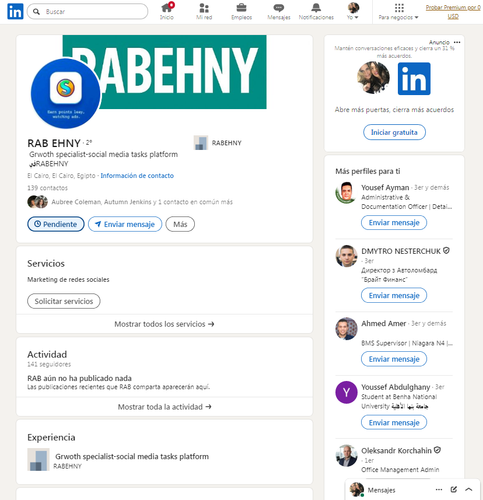Viewport: 483px width, 500px height.
Task: Open the Más options button
Action: (x=180, y=224)
